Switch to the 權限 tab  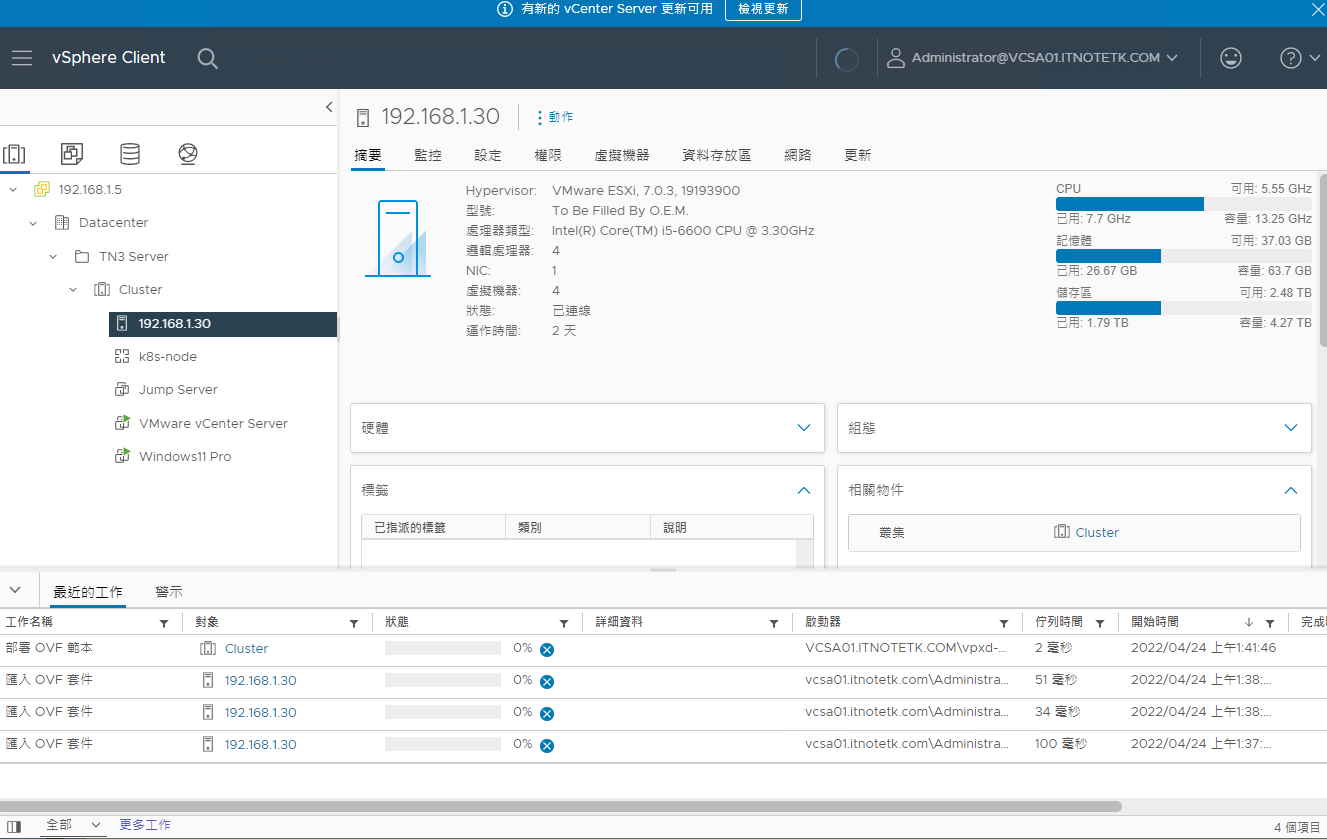(x=548, y=155)
